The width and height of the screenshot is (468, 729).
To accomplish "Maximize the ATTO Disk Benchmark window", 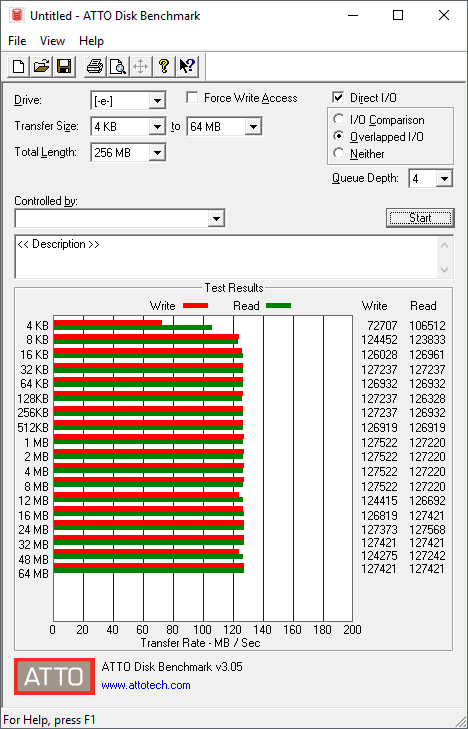I will click(398, 16).
